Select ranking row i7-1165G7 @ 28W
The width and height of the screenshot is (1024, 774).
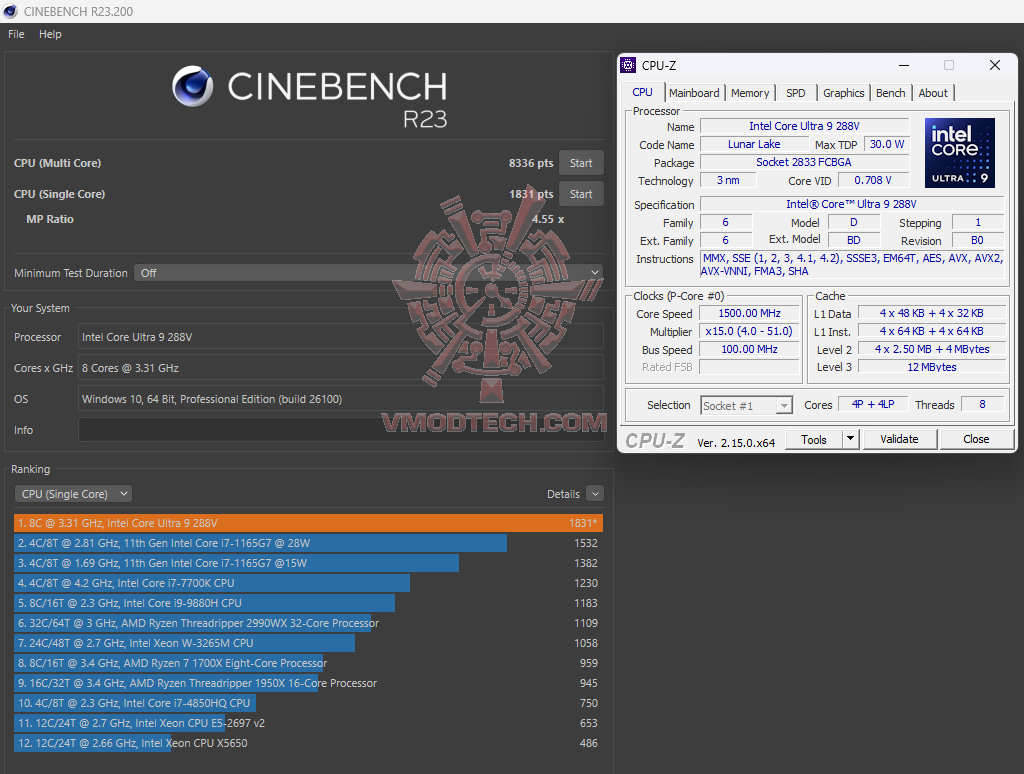click(x=308, y=543)
